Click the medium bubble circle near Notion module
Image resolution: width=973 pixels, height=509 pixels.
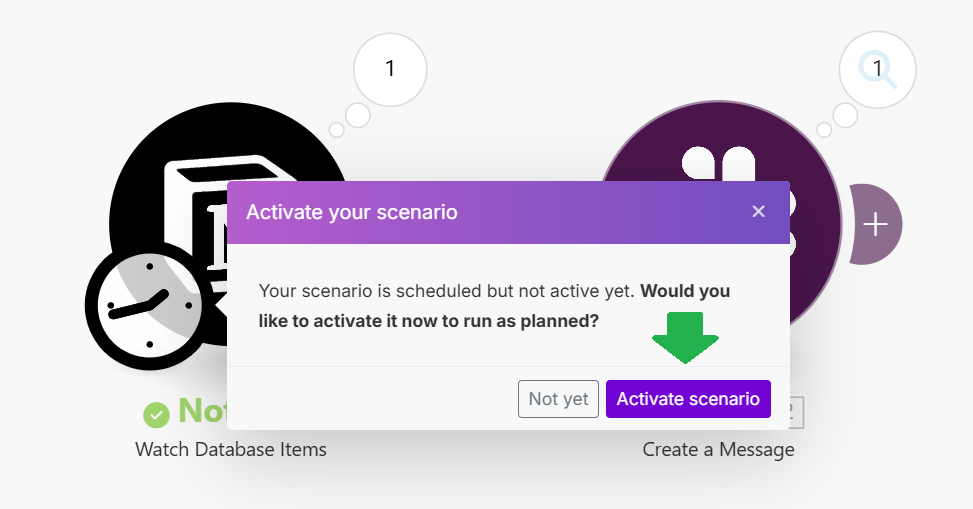tap(358, 115)
